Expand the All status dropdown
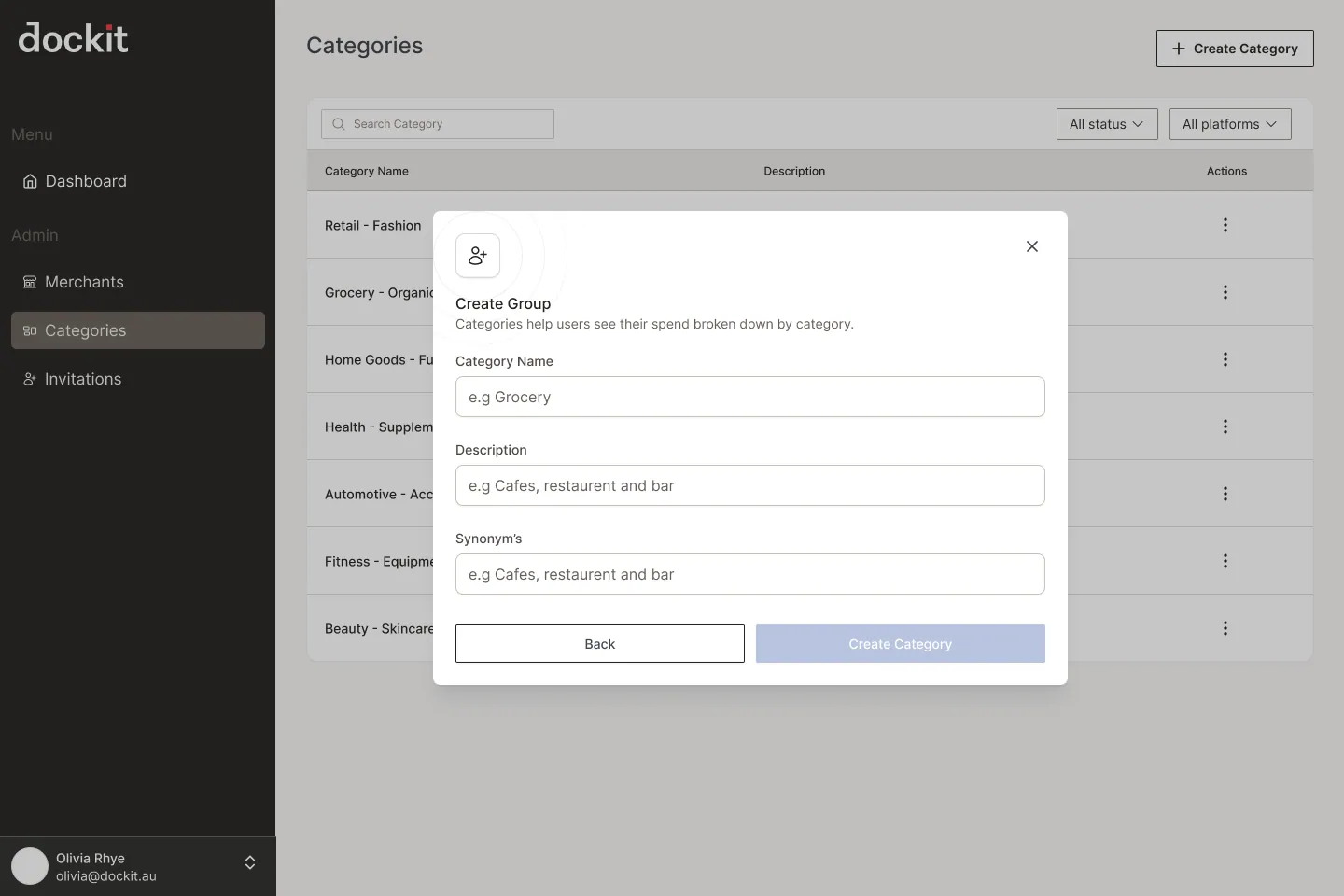 coord(1107,124)
